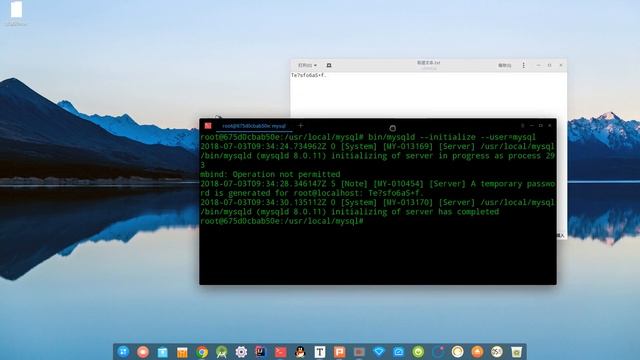Click the yellow ring icon in dock
This screenshot has width=640, height=360.
tap(457, 352)
